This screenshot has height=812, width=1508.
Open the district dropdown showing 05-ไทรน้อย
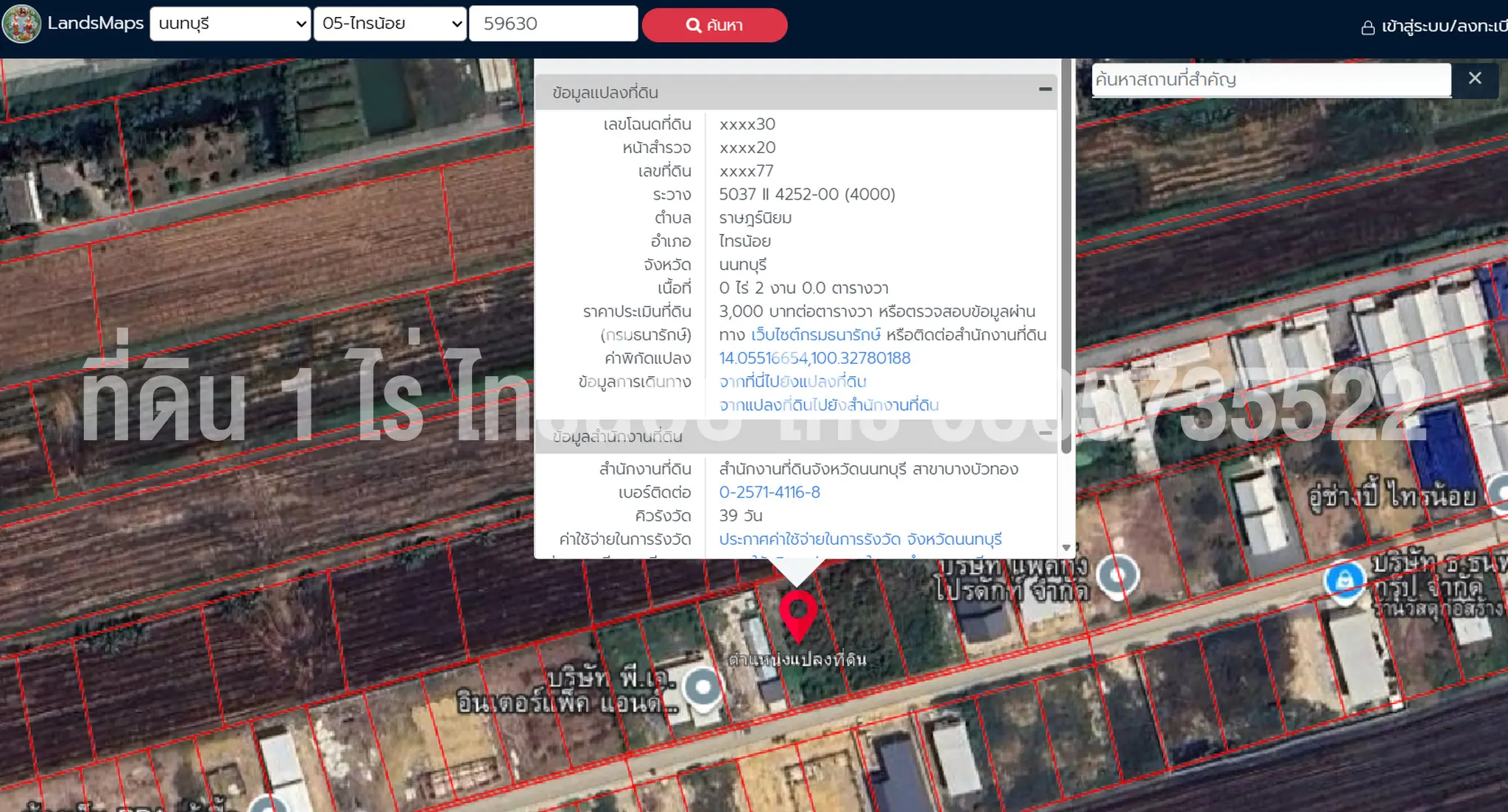coord(390,24)
